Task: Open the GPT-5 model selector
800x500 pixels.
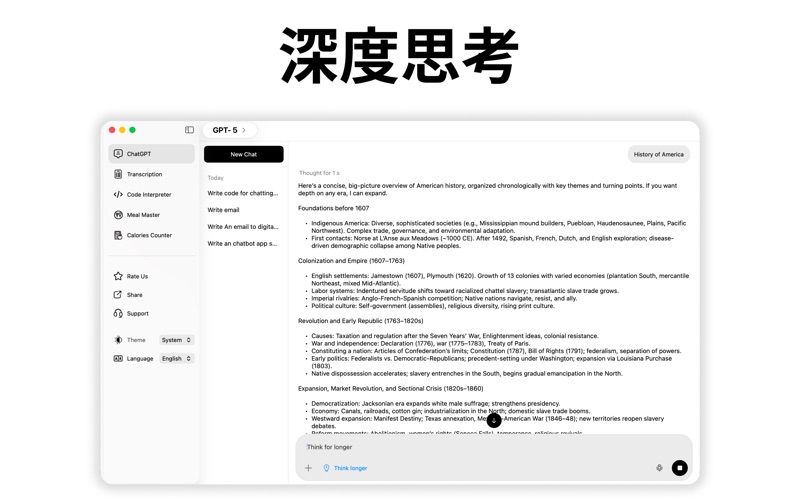Action: pos(230,130)
